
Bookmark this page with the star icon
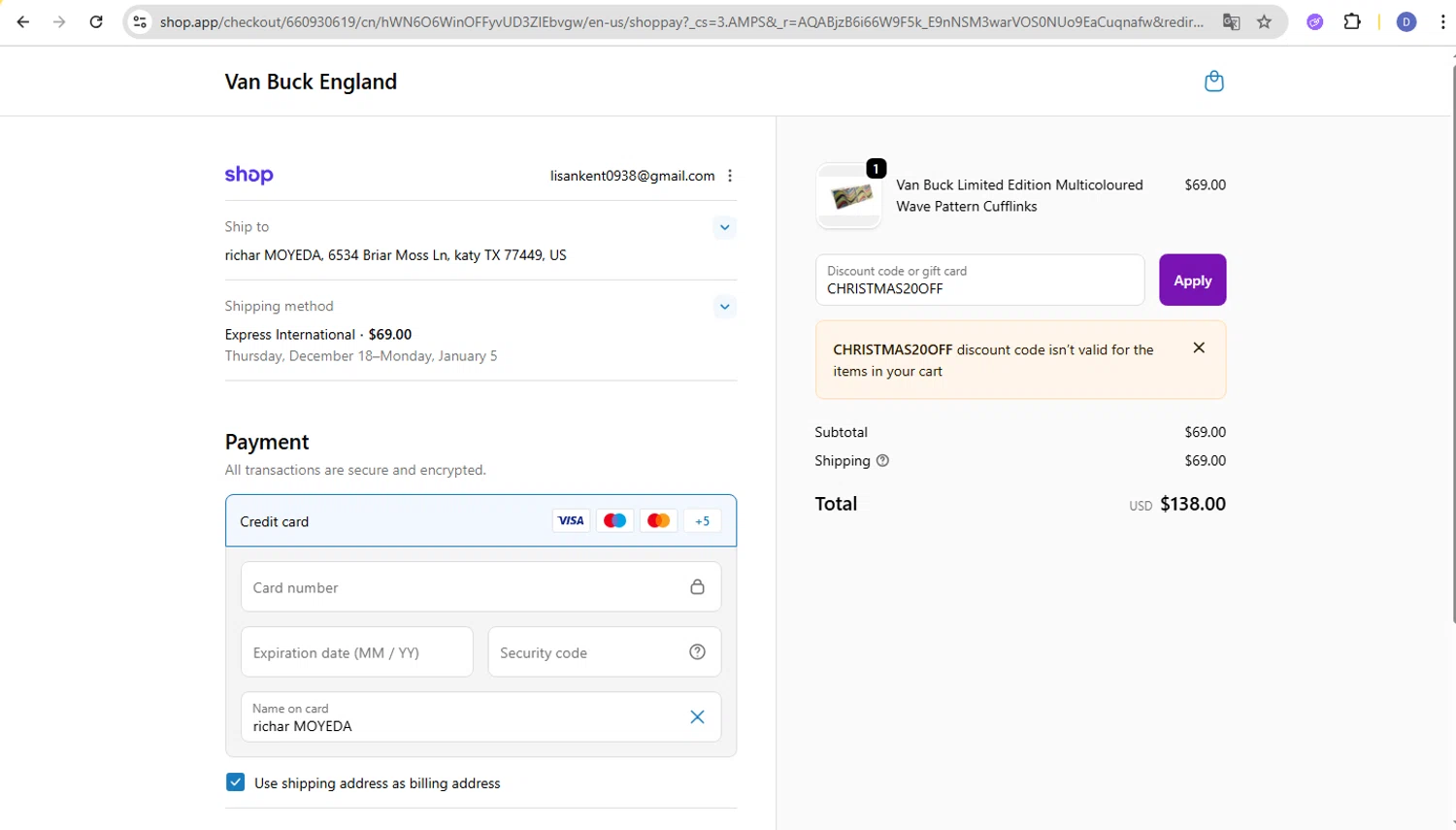(1264, 21)
